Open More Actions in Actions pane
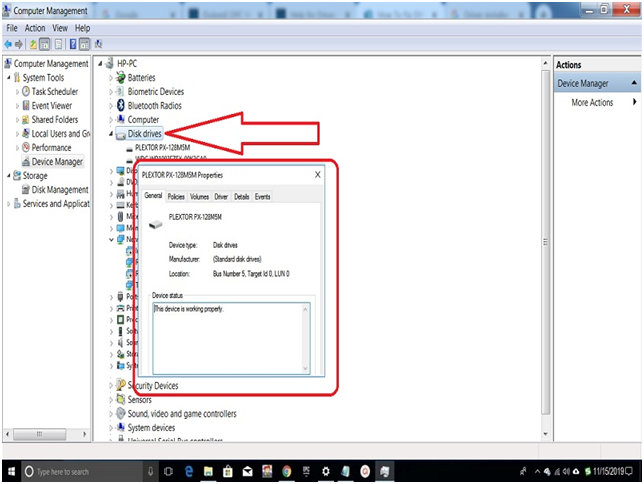644x484 pixels. click(592, 102)
